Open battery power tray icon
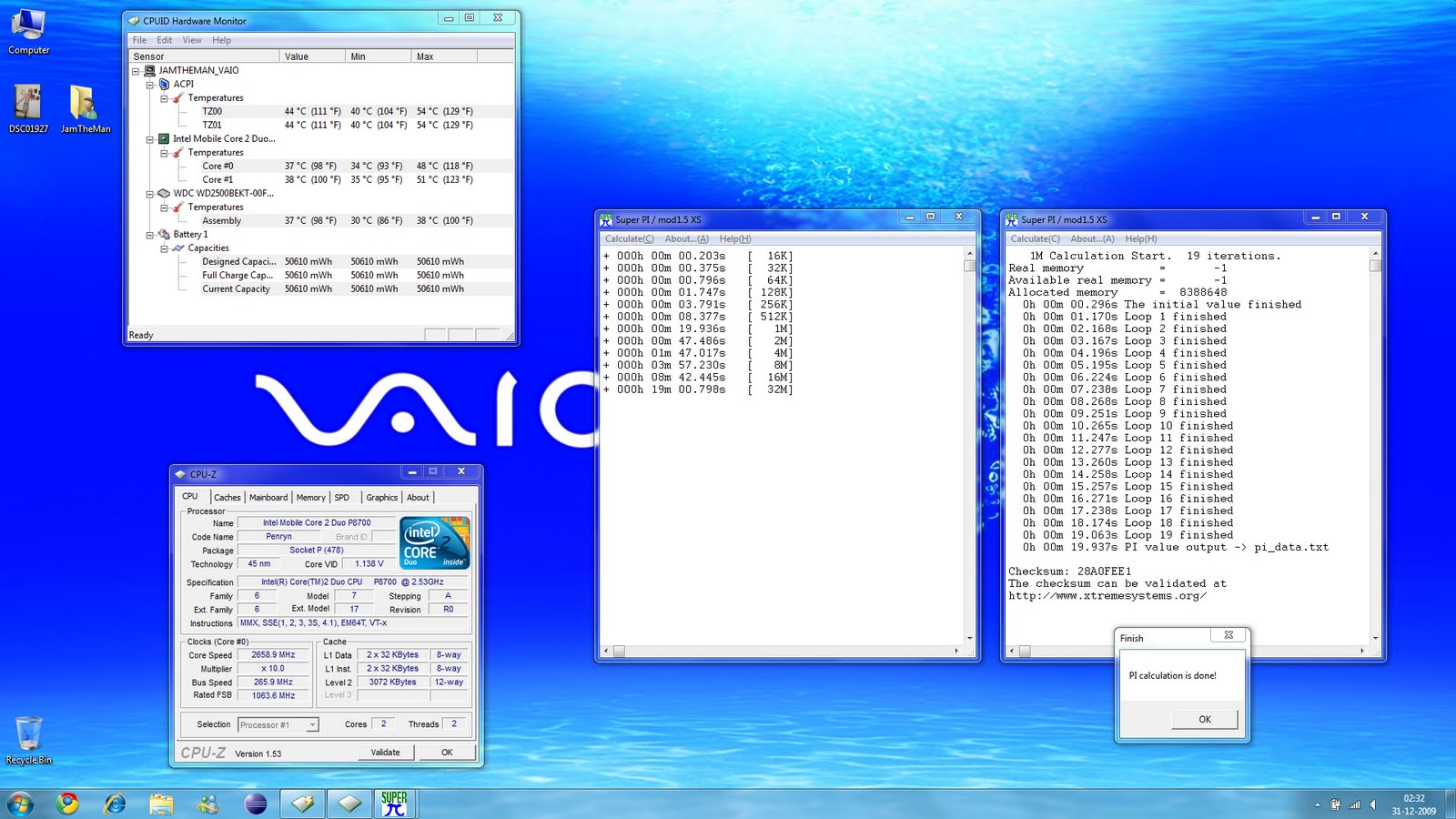The width and height of the screenshot is (1456, 819). pos(1335,804)
